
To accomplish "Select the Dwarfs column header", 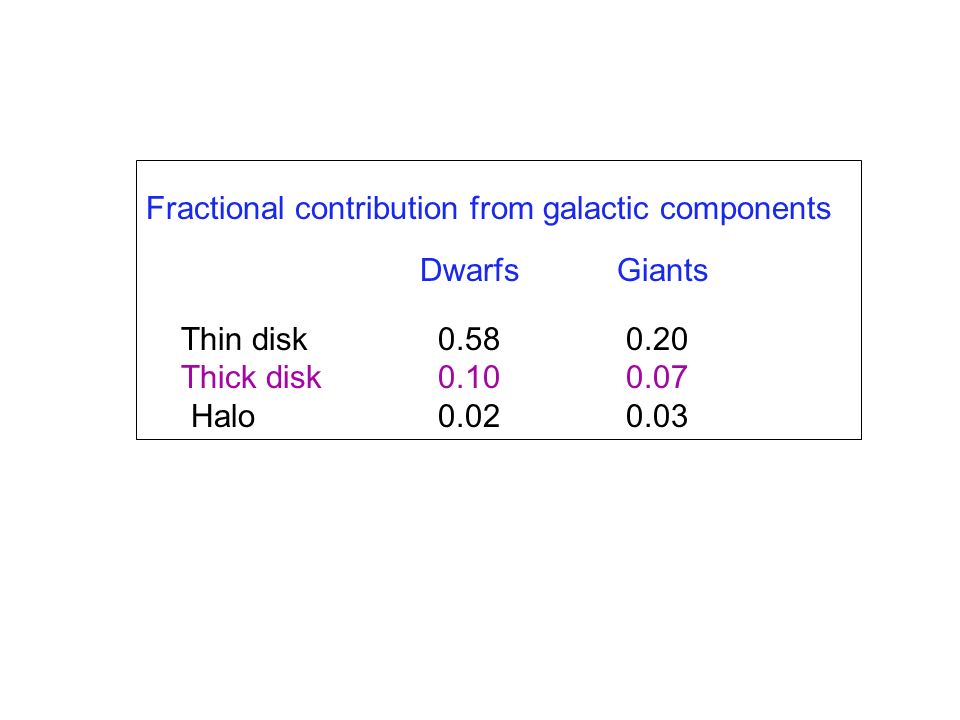I will pyautogui.click(x=469, y=270).
